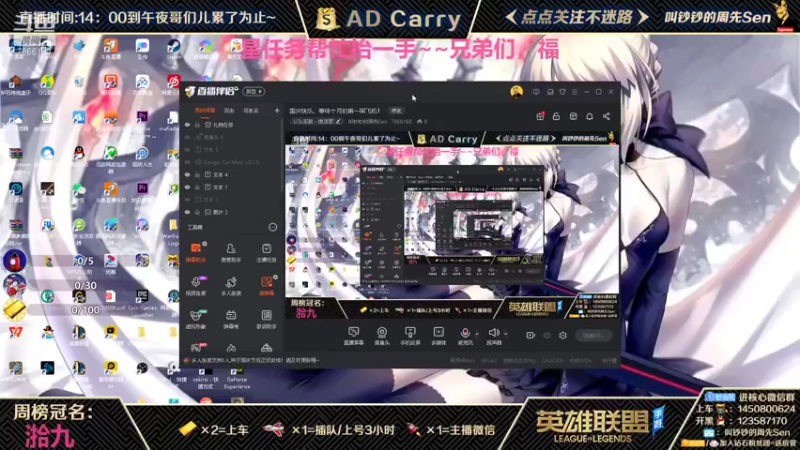Show the 文本 3 source layer
Viewport: 800px width, 450px height.
187,199
